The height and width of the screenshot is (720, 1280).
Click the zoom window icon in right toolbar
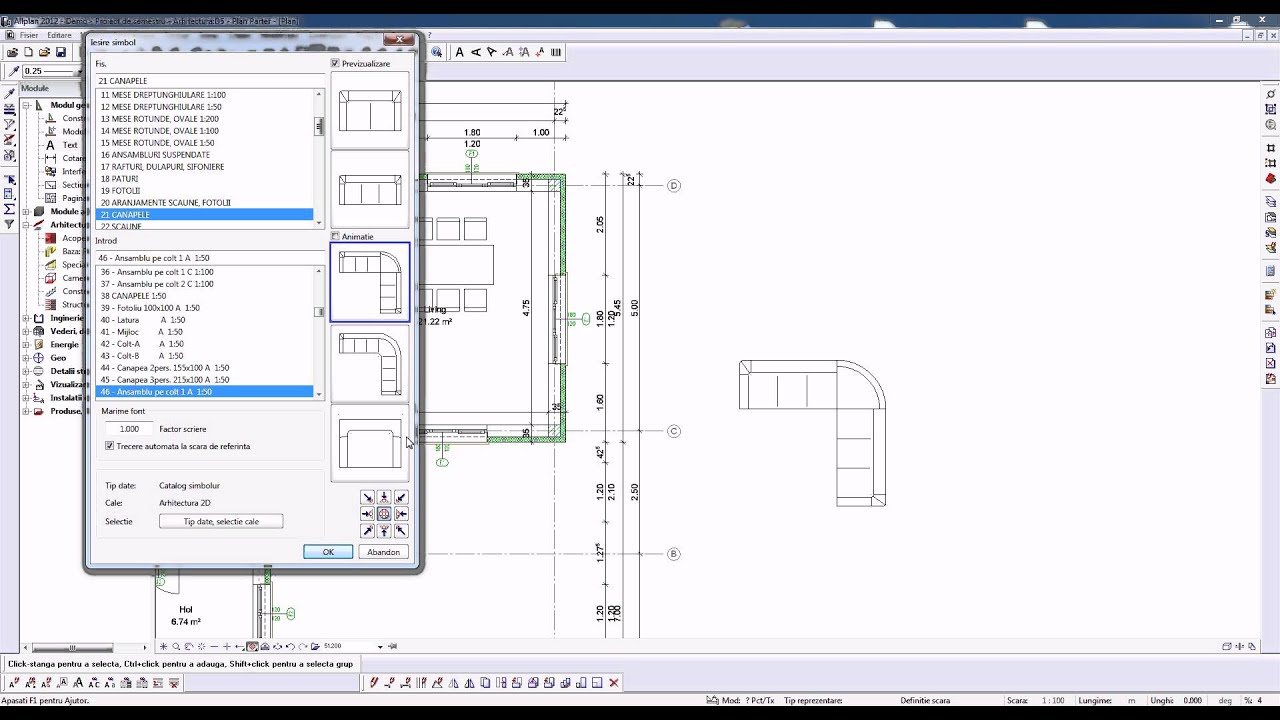(1271, 125)
